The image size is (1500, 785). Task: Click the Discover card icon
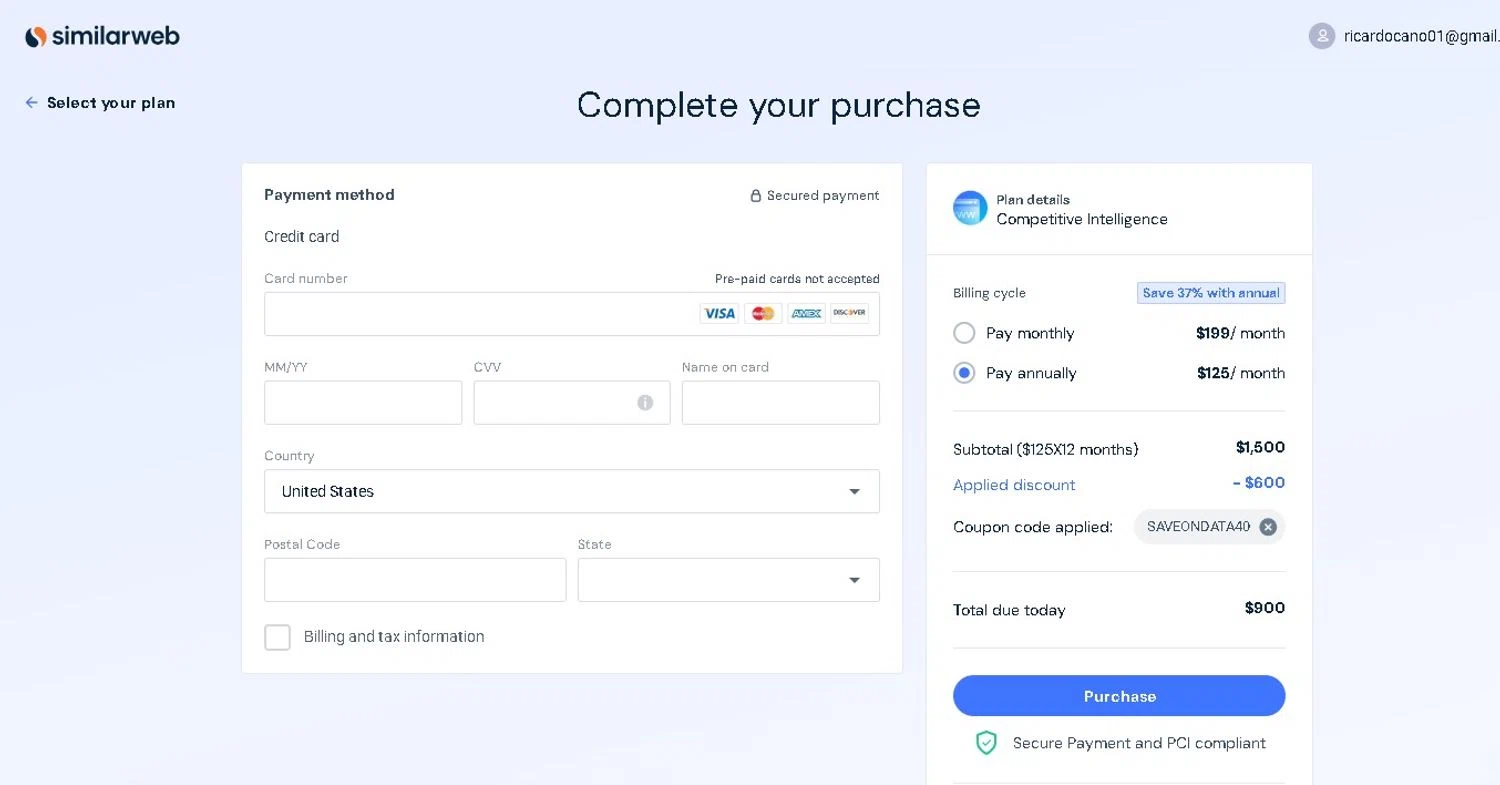click(849, 314)
